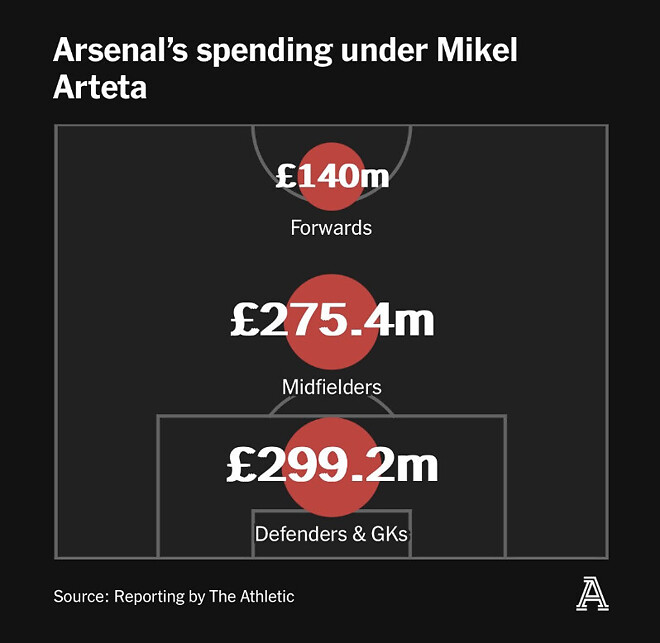Image resolution: width=660 pixels, height=643 pixels.
Task: Select the red Midfielders spending circle
Action: [x=332, y=322]
